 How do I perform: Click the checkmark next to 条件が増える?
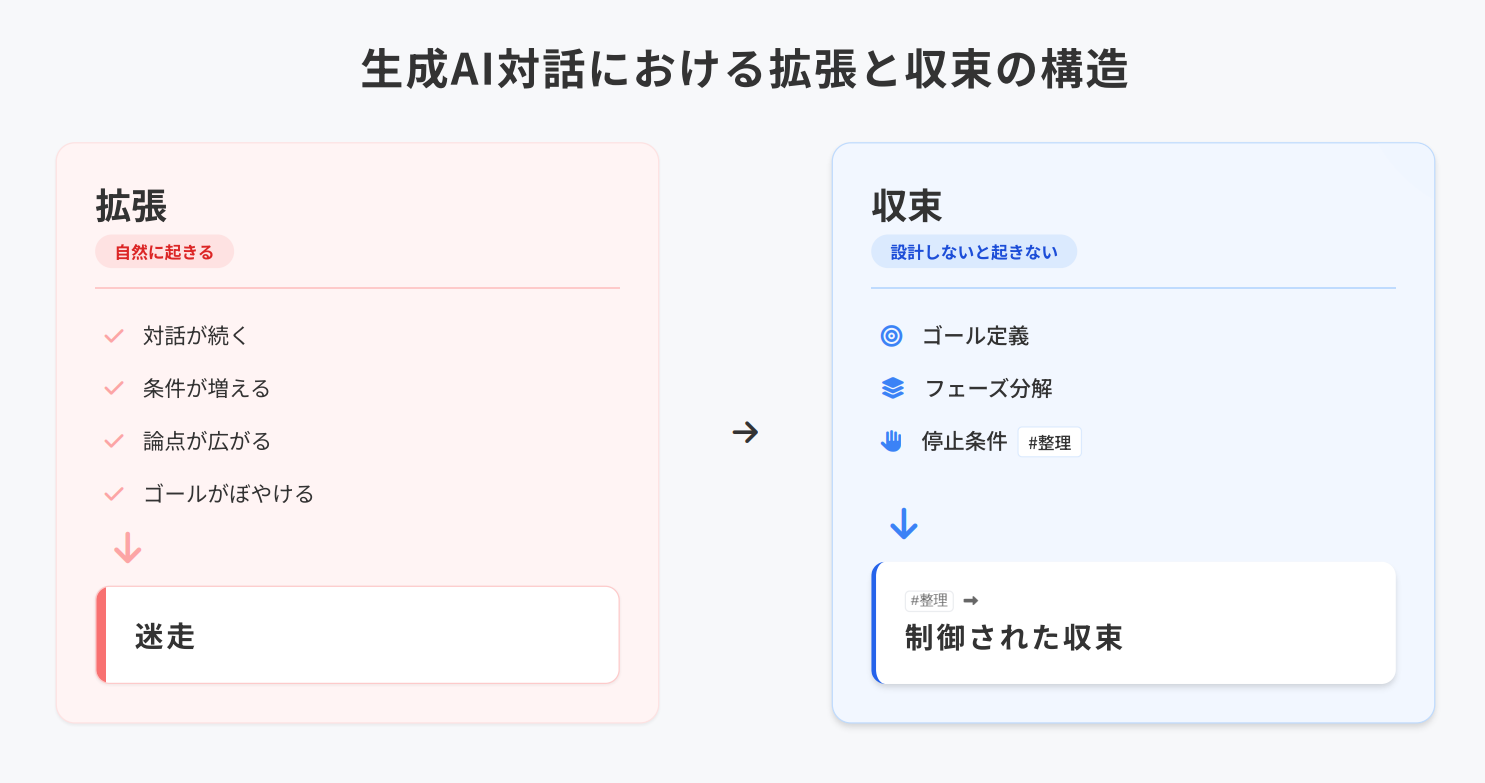[x=114, y=388]
